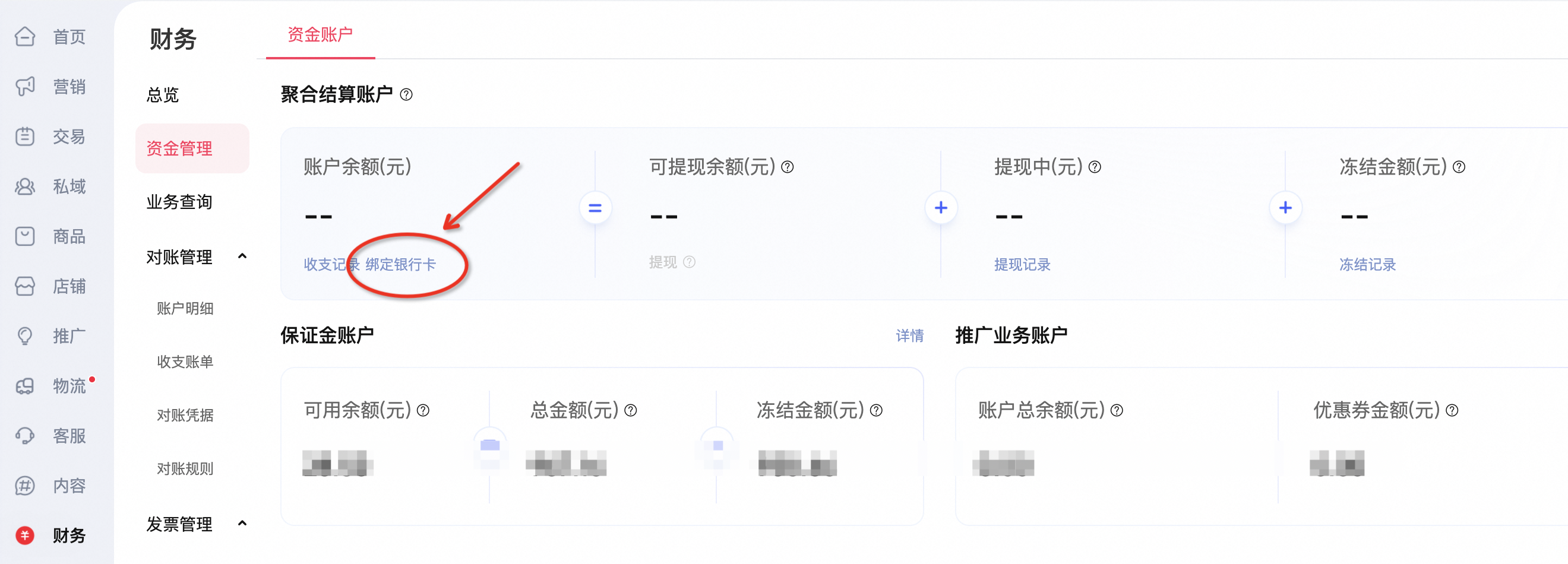Open 账户明细 submenu item

coord(185,309)
